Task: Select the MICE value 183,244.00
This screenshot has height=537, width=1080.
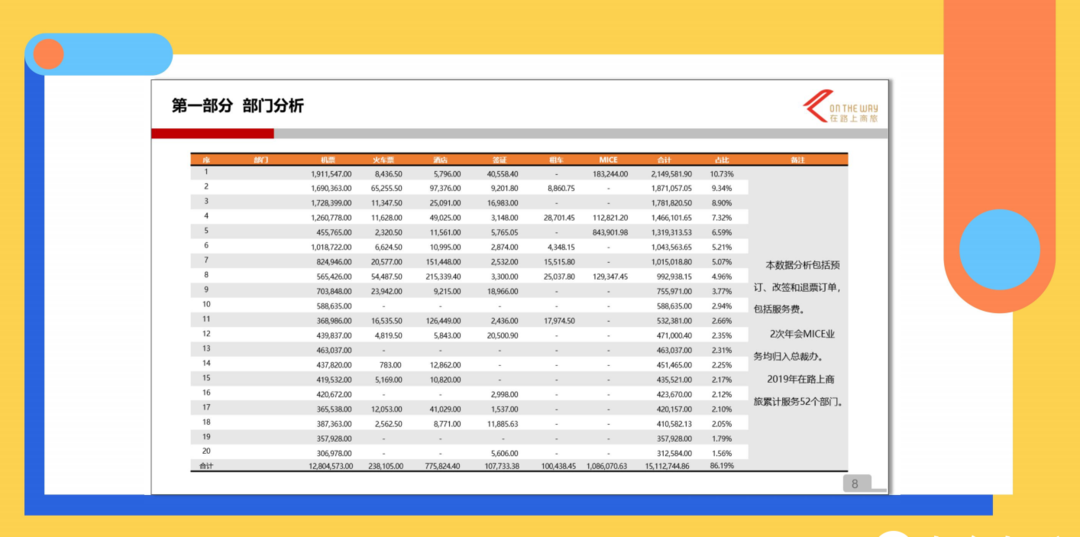Action: pyautogui.click(x=610, y=174)
